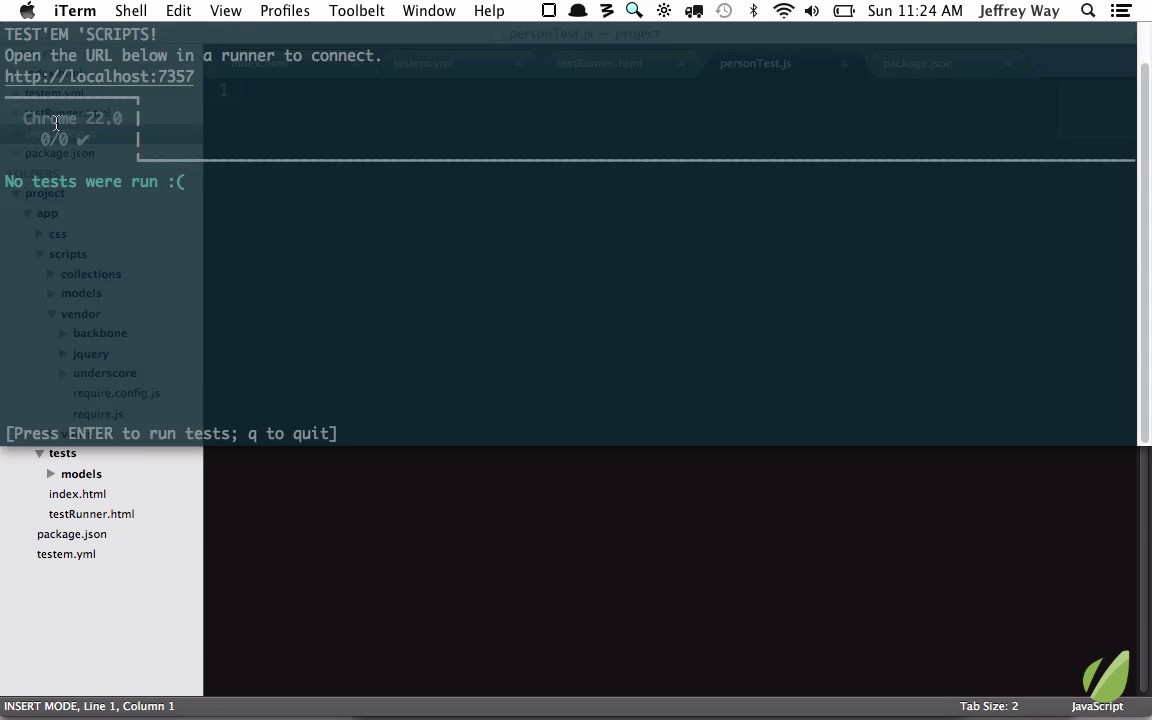Open the Alfred bowler hat menu icon

[578, 10]
